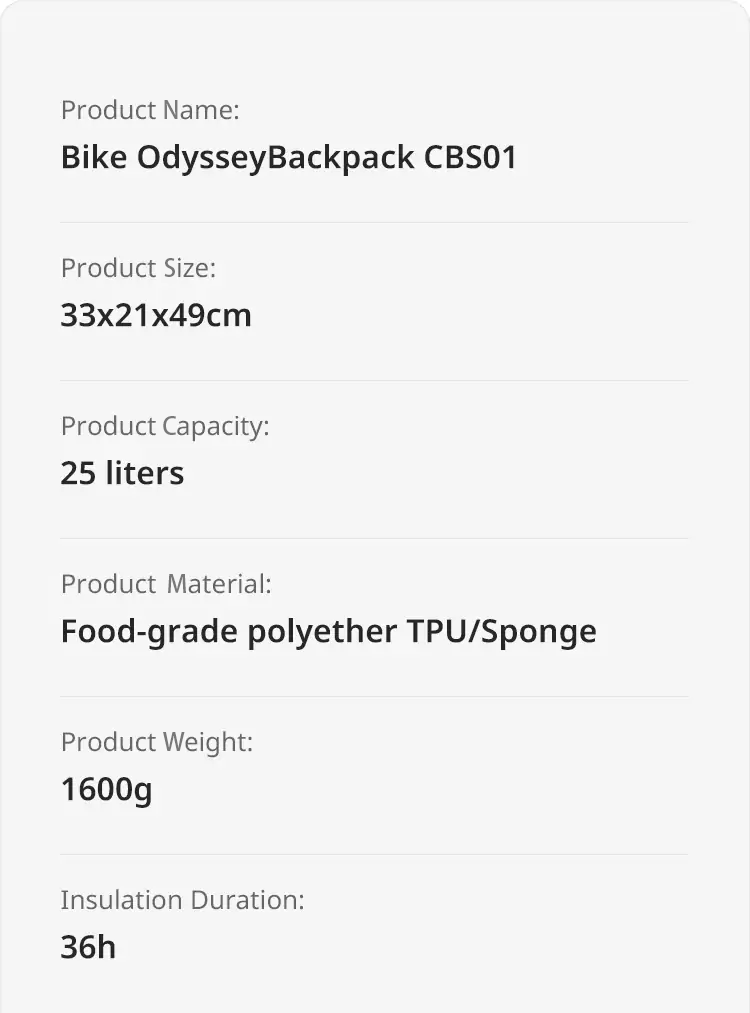Click the divider below Product Capacity row
This screenshot has width=750, height=1013.
[x=374, y=538]
